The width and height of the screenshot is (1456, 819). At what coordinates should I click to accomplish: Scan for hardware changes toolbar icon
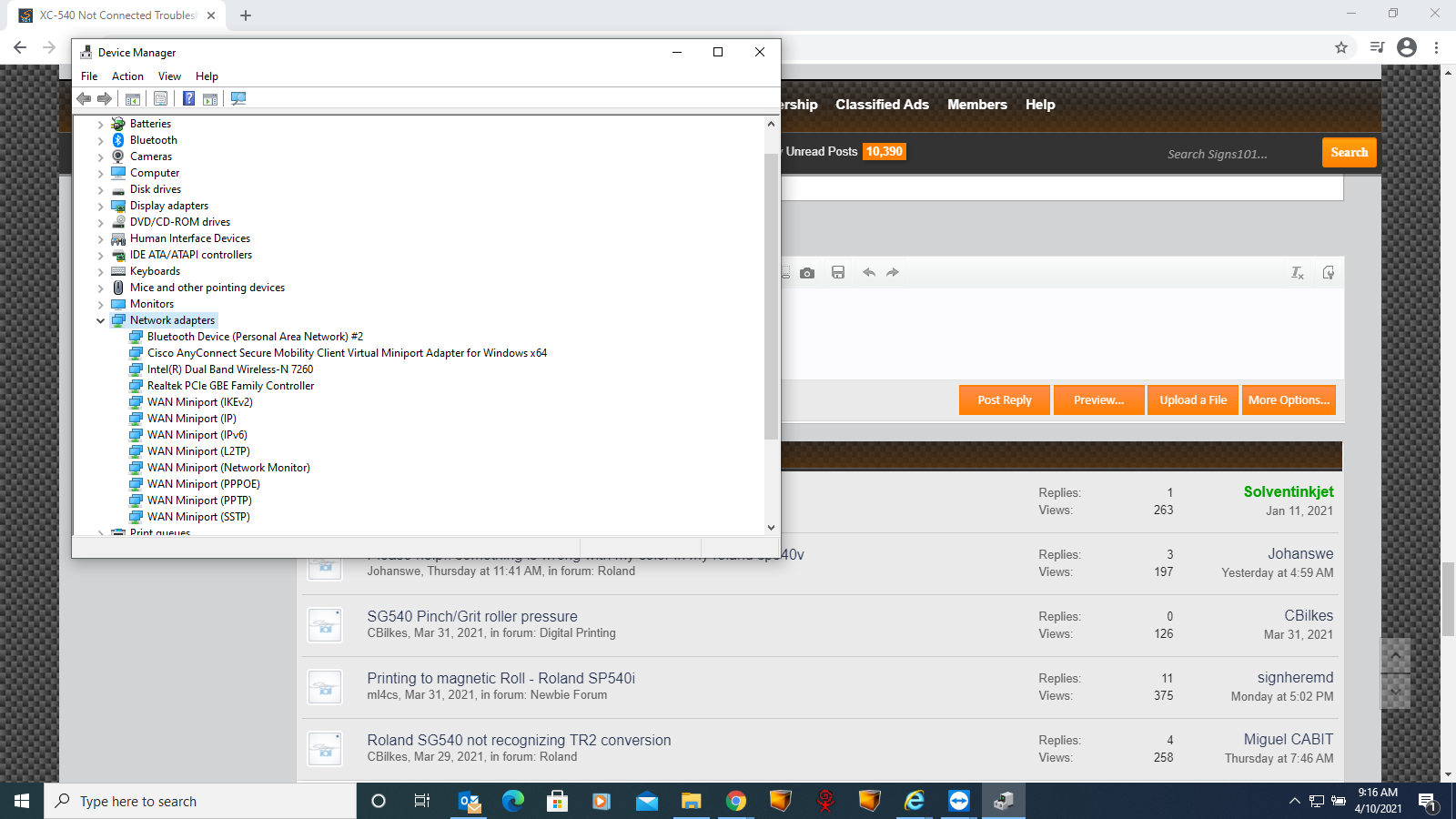point(238,98)
